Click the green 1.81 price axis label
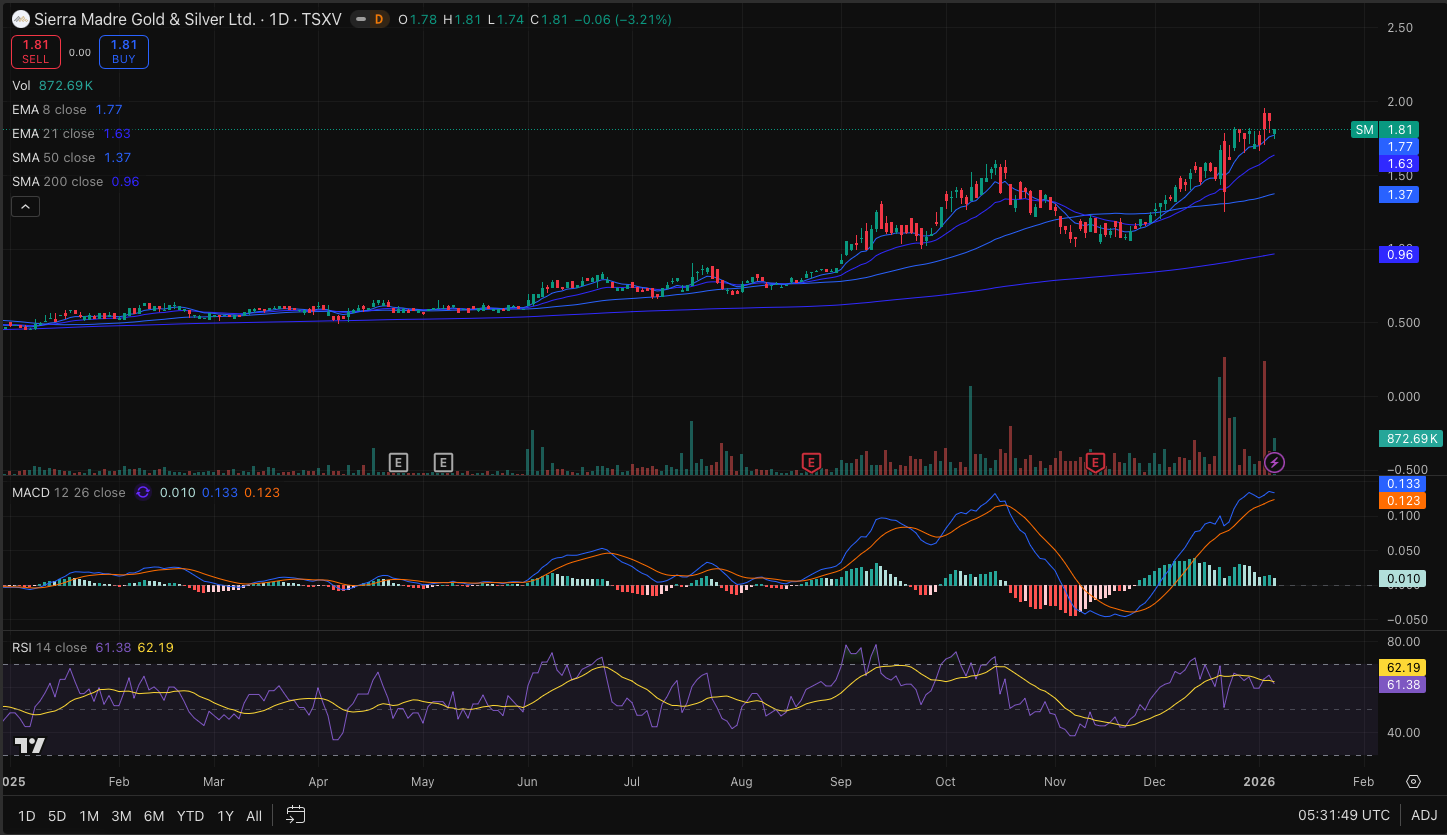This screenshot has width=1447, height=835. tap(1401, 129)
